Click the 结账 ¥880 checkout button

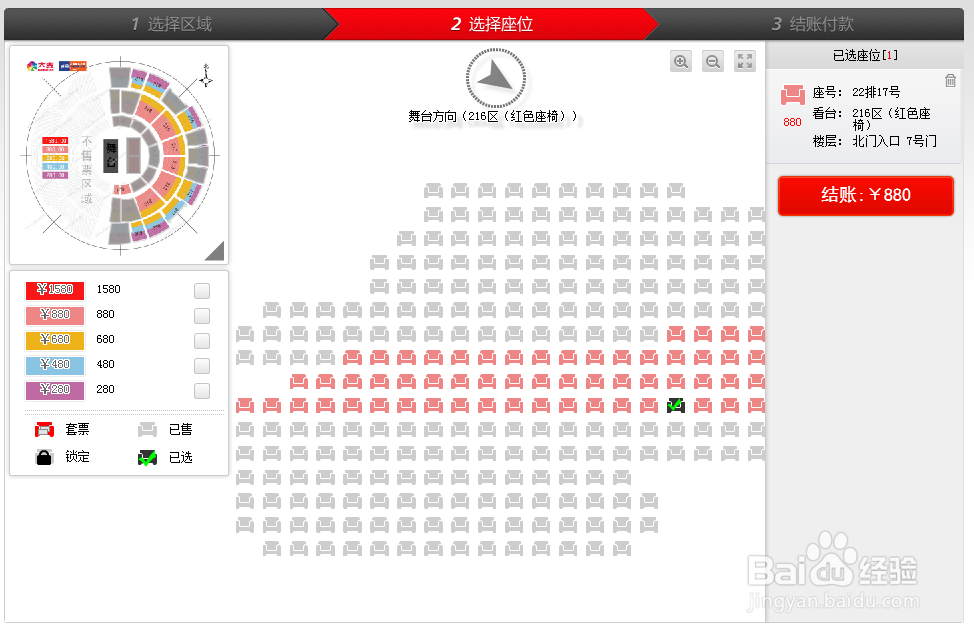click(865, 196)
